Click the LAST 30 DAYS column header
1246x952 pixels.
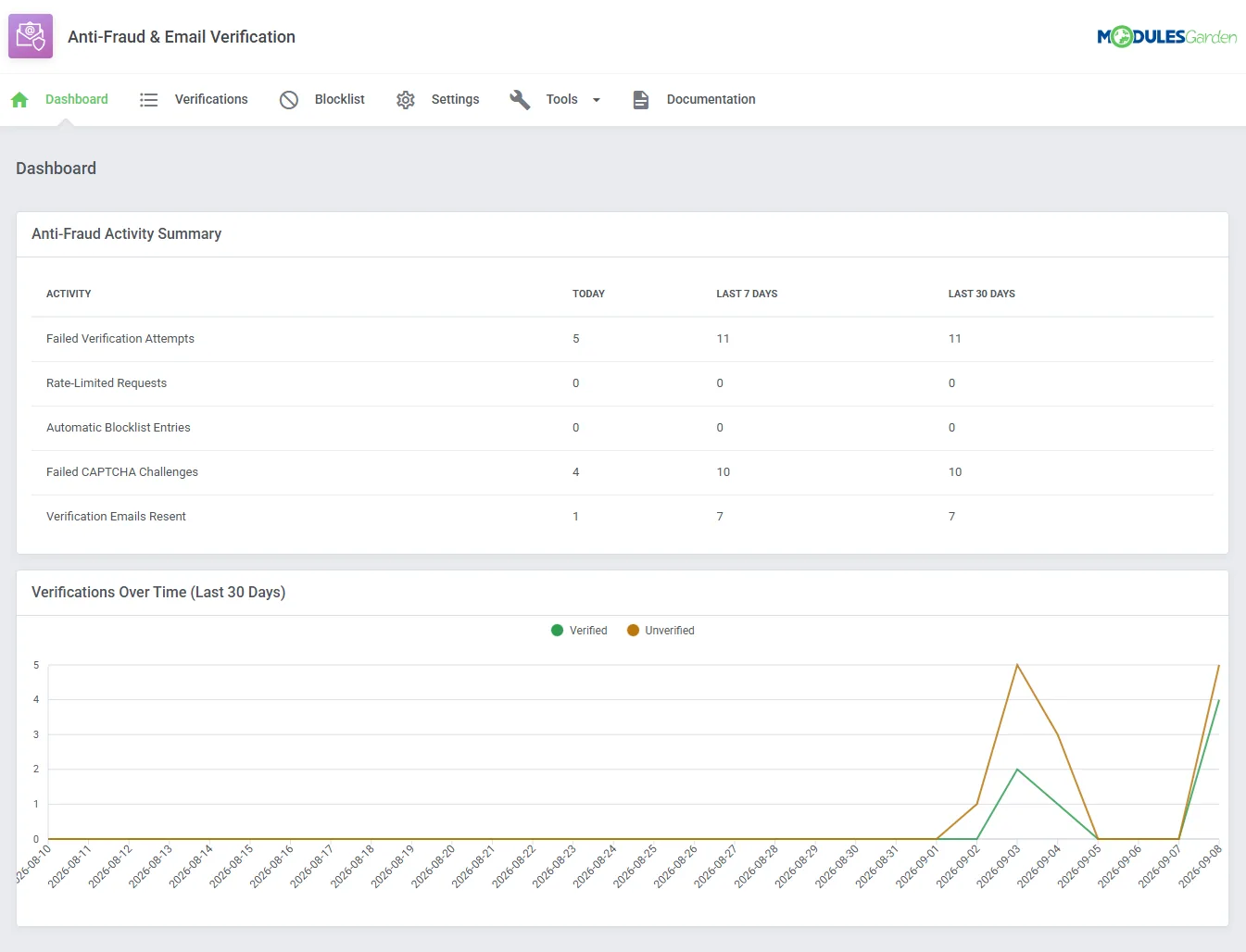[x=981, y=294]
